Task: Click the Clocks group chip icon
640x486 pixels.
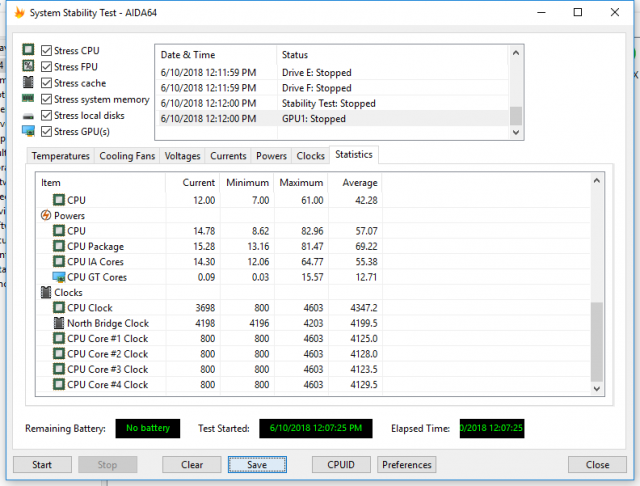Action: click(x=46, y=292)
